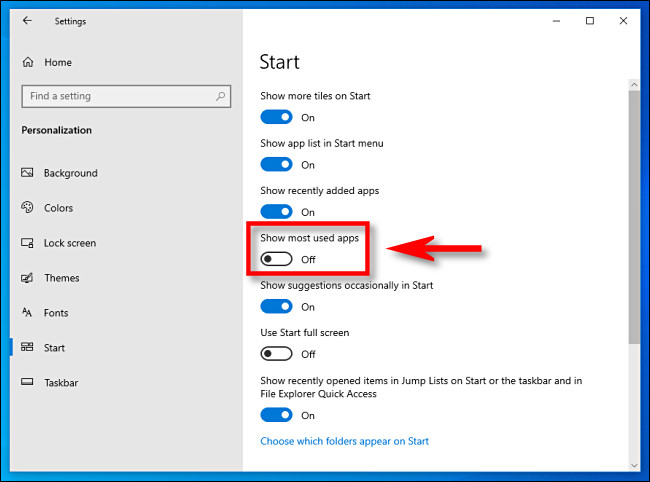This screenshot has width=650, height=482.
Task: Select the Colors palette icon
Action: point(27,208)
